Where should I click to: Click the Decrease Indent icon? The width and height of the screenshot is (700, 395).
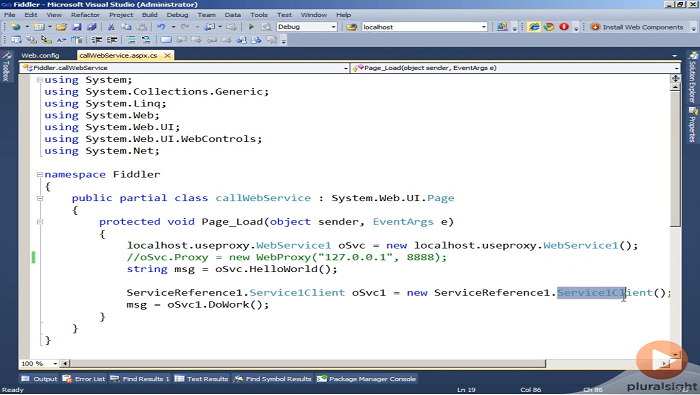pos(97,40)
